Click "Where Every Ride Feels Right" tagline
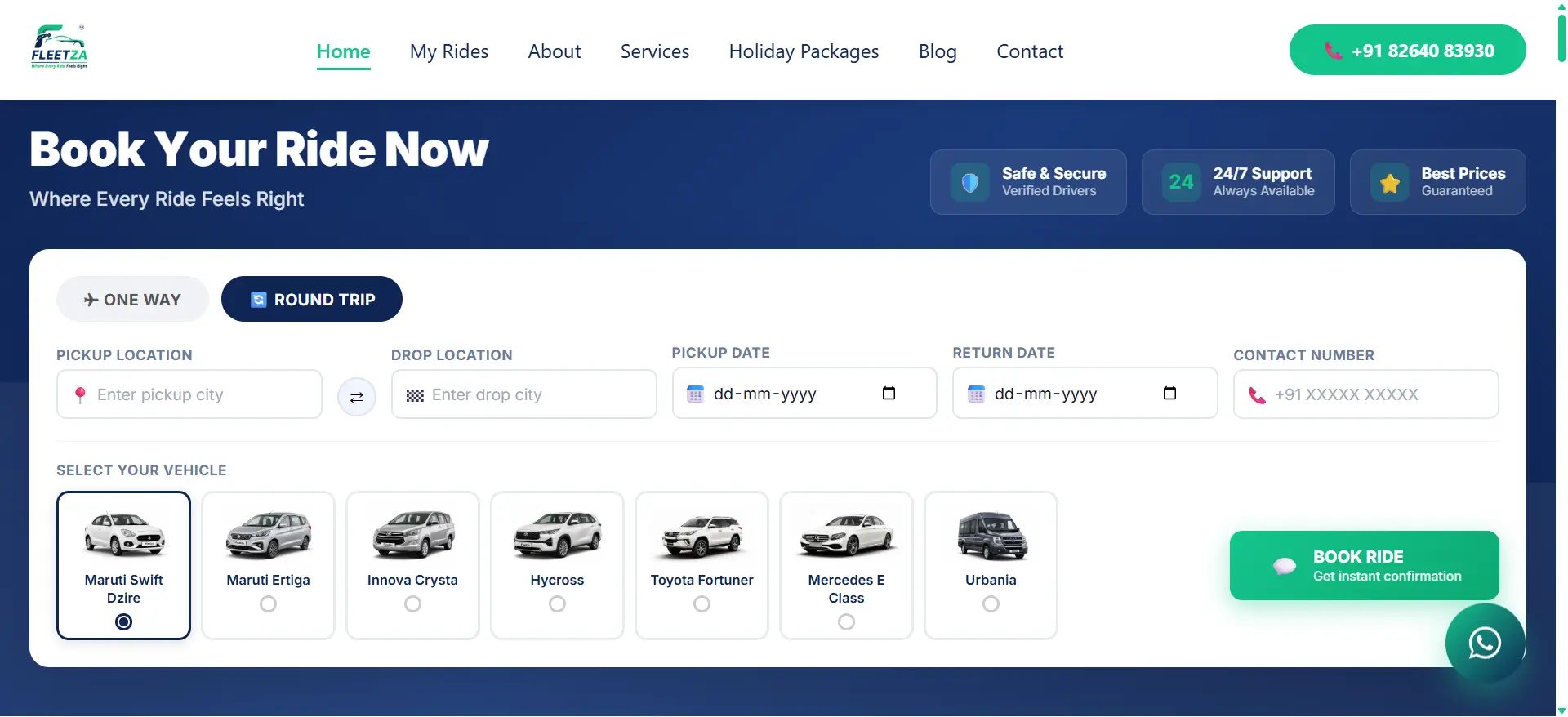This screenshot has width=1568, height=717. [167, 199]
